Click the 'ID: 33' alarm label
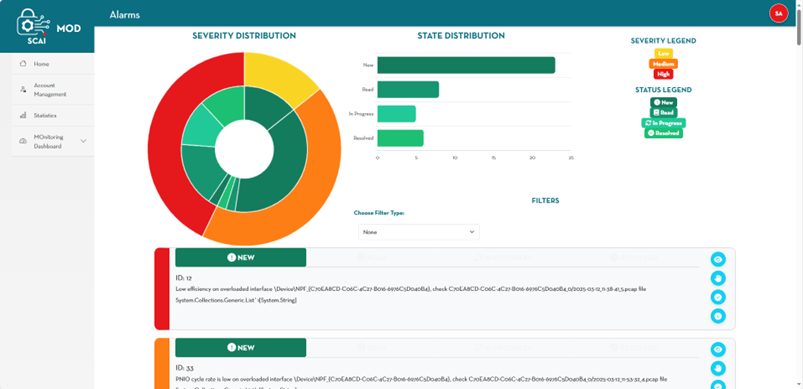Image resolution: width=803 pixels, height=389 pixels. (x=184, y=368)
